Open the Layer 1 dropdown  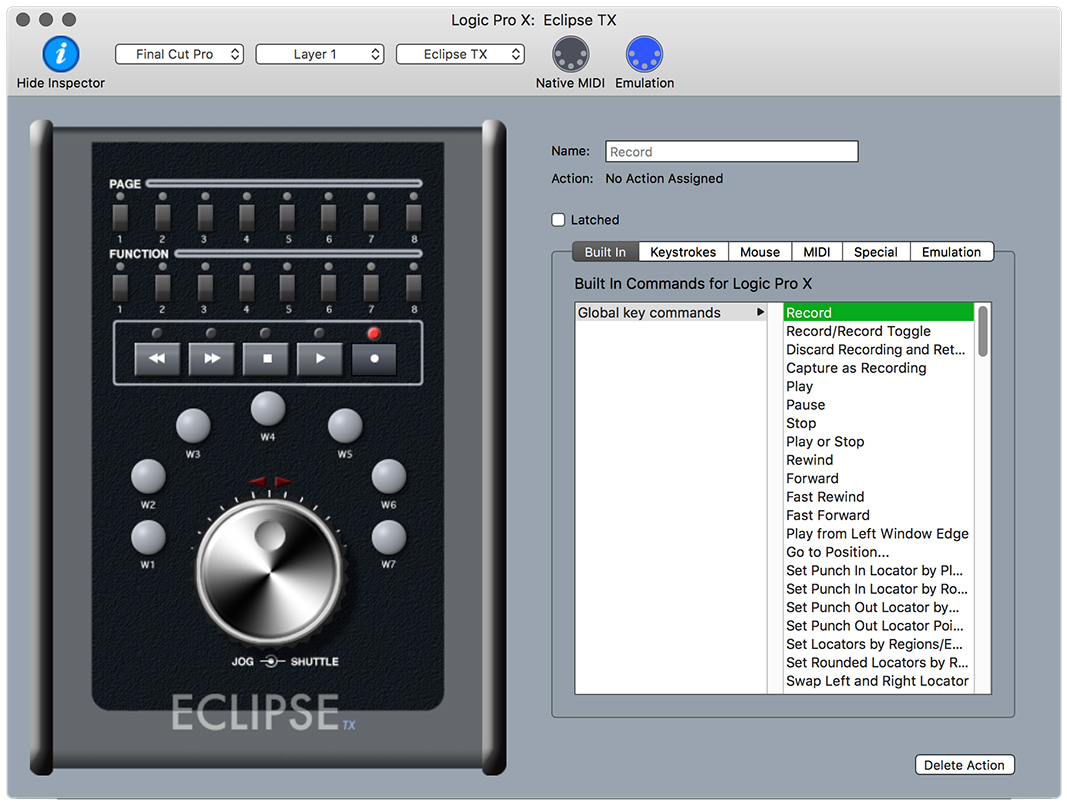320,54
